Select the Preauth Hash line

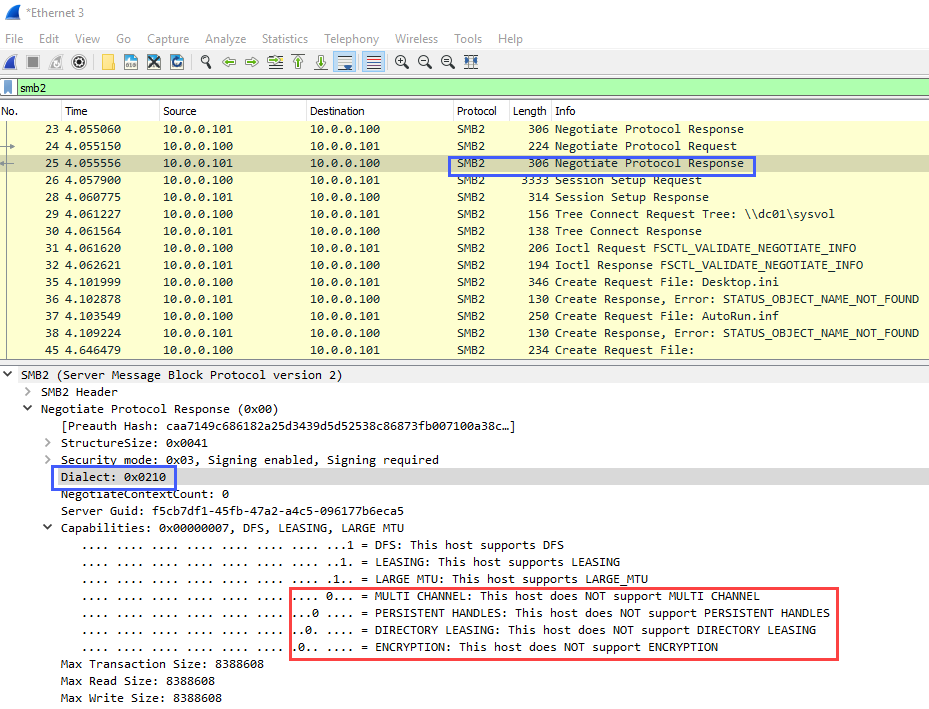288,426
